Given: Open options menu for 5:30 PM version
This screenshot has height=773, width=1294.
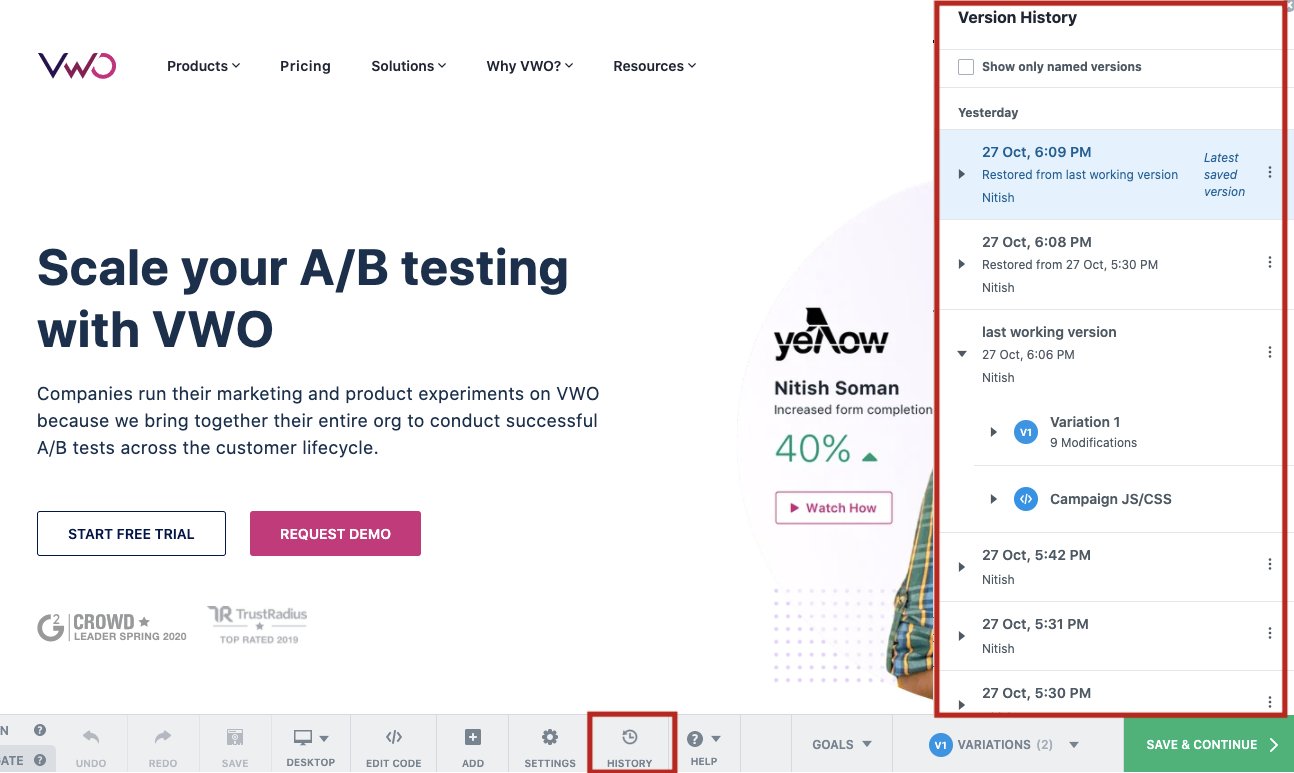Looking at the screenshot, I should (x=1270, y=702).
